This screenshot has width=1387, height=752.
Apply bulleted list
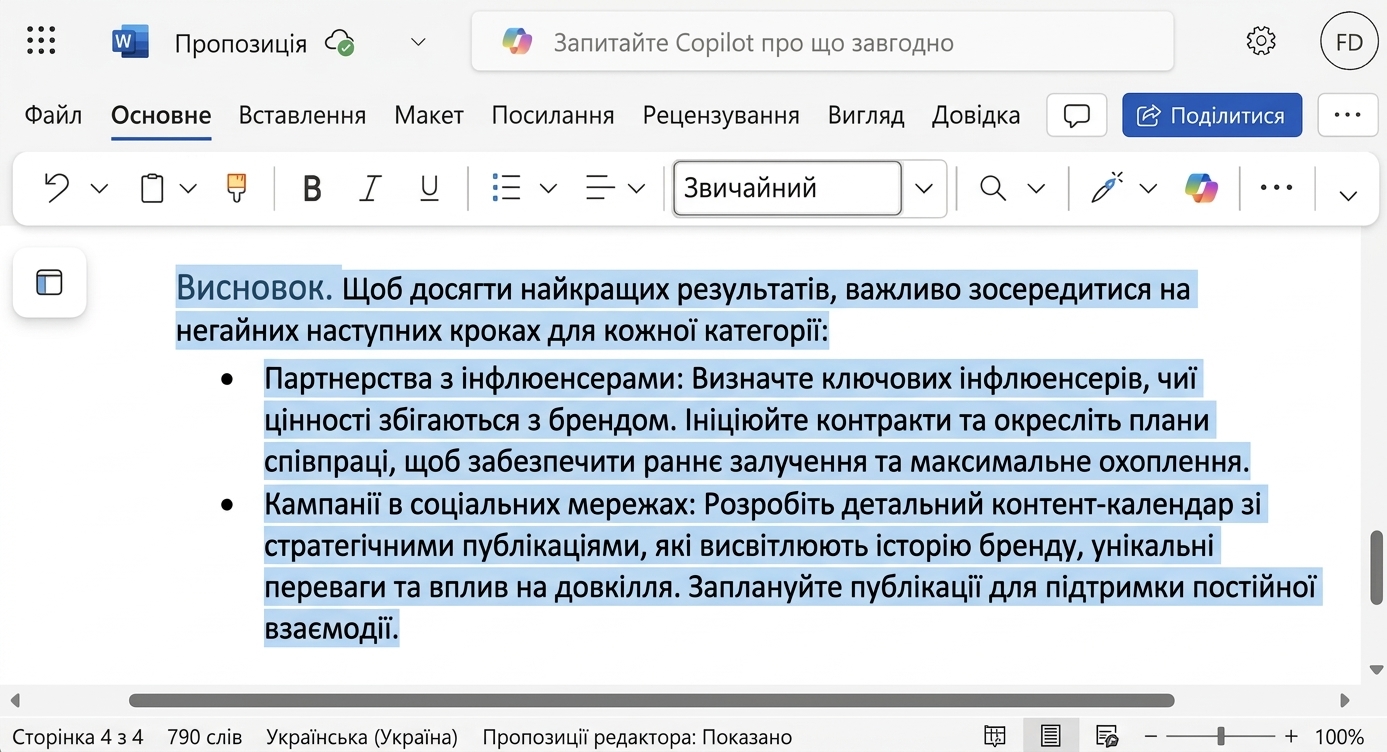click(507, 188)
